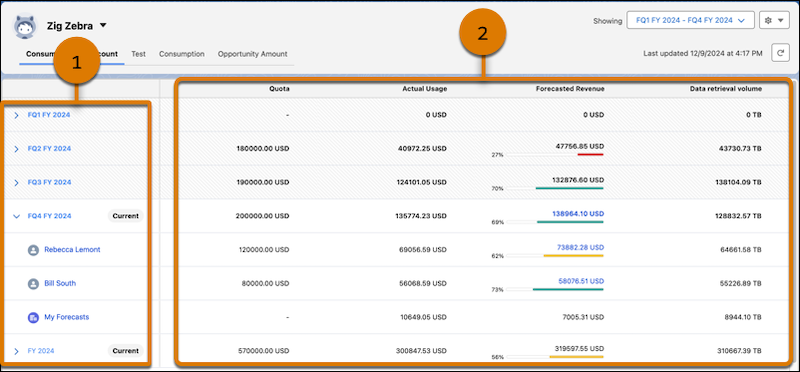The height and width of the screenshot is (372, 800).
Task: Open the FQ3 FY 2024 period link
Action: (x=49, y=182)
